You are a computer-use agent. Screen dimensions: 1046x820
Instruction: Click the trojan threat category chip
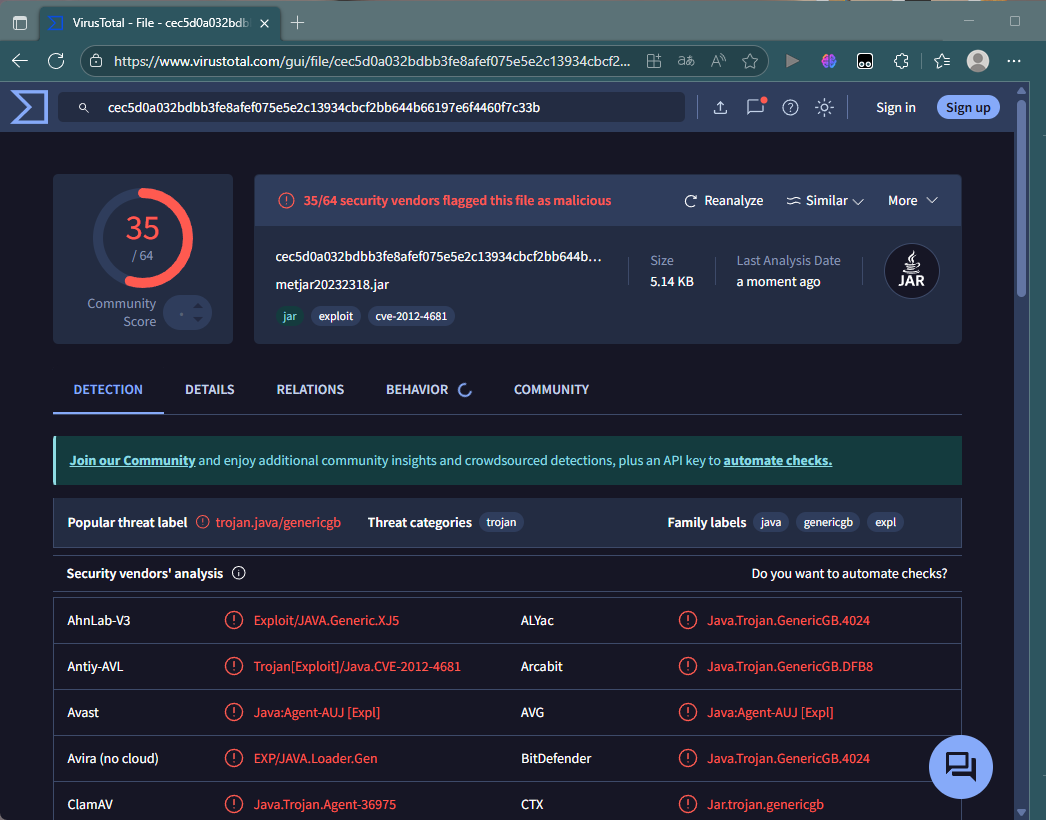coord(501,522)
